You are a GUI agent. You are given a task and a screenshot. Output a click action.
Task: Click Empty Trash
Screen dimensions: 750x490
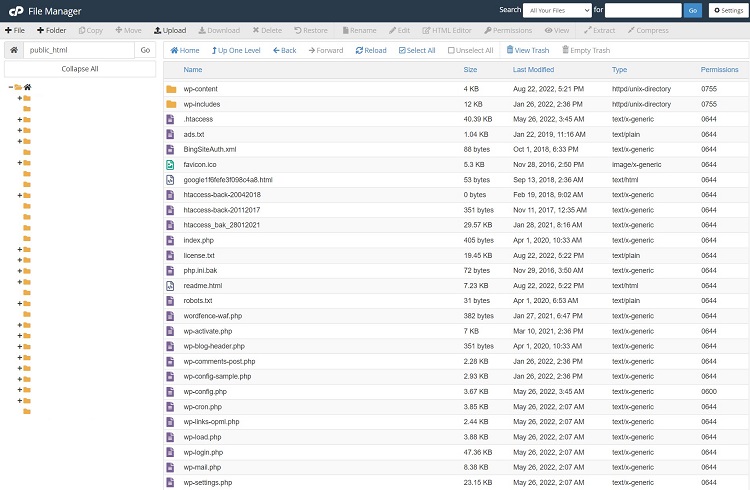[x=586, y=50]
